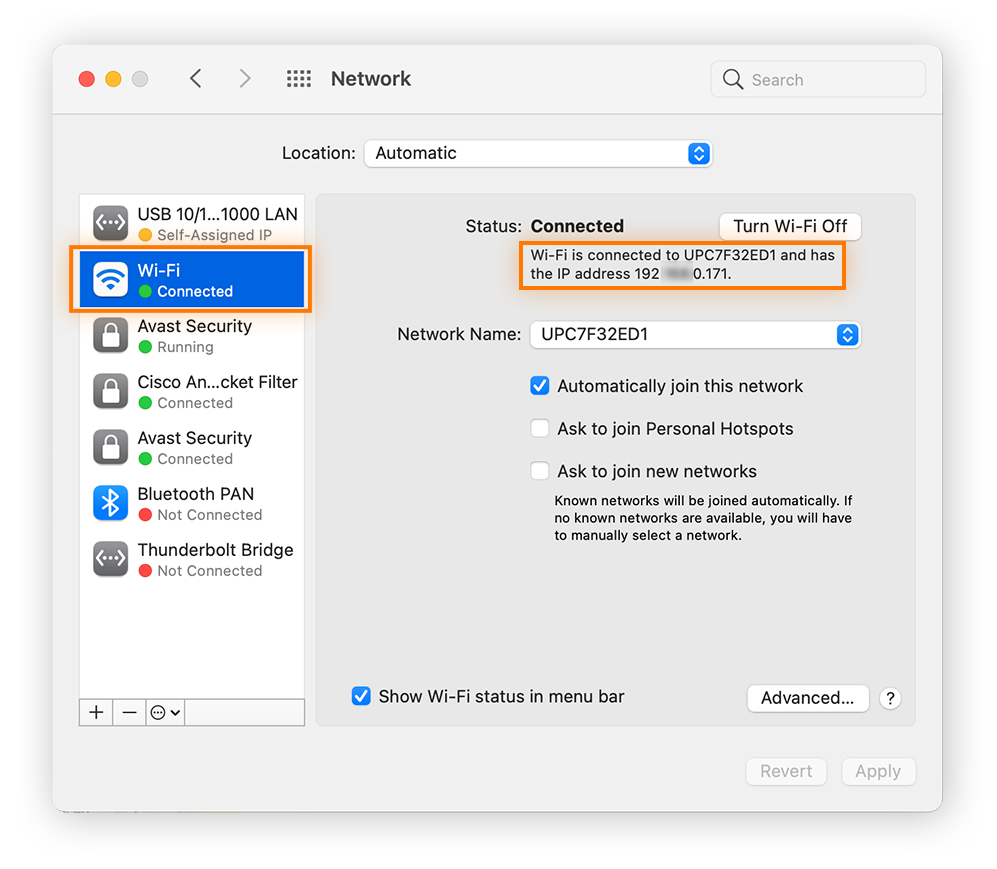Click the Thunderbolt Bridge icon
Viewport: 997px width, 869px height.
110,559
